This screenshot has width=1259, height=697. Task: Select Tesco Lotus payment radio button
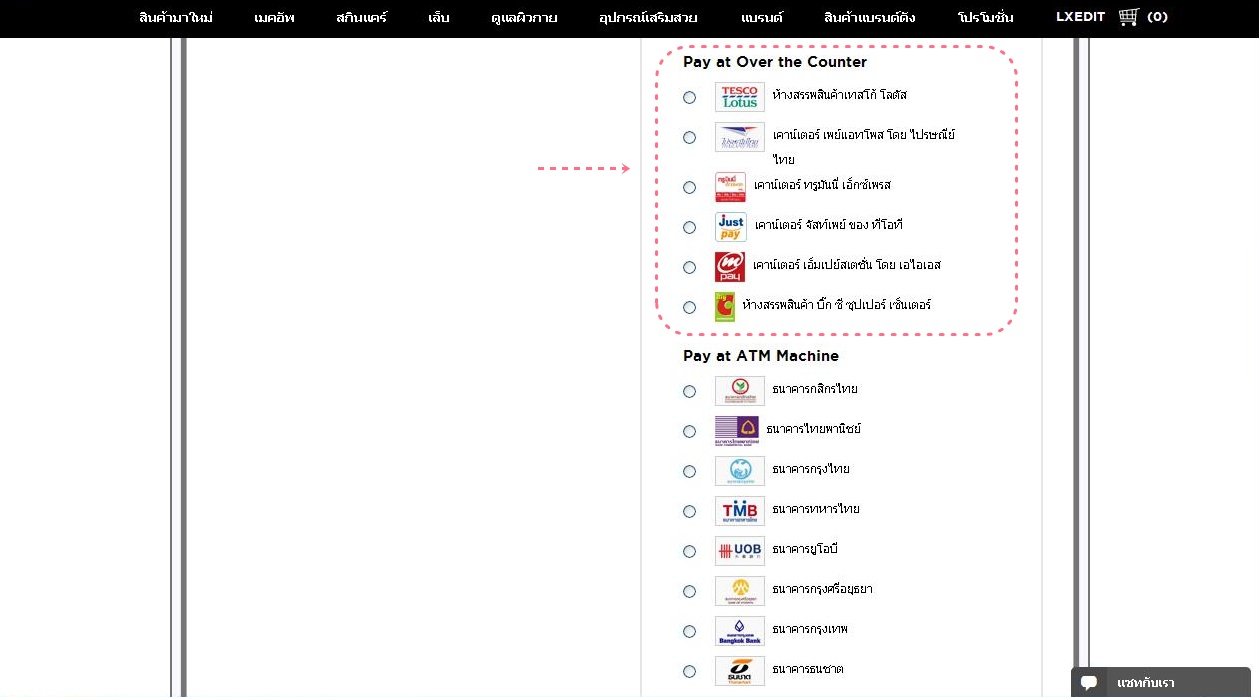(689, 97)
